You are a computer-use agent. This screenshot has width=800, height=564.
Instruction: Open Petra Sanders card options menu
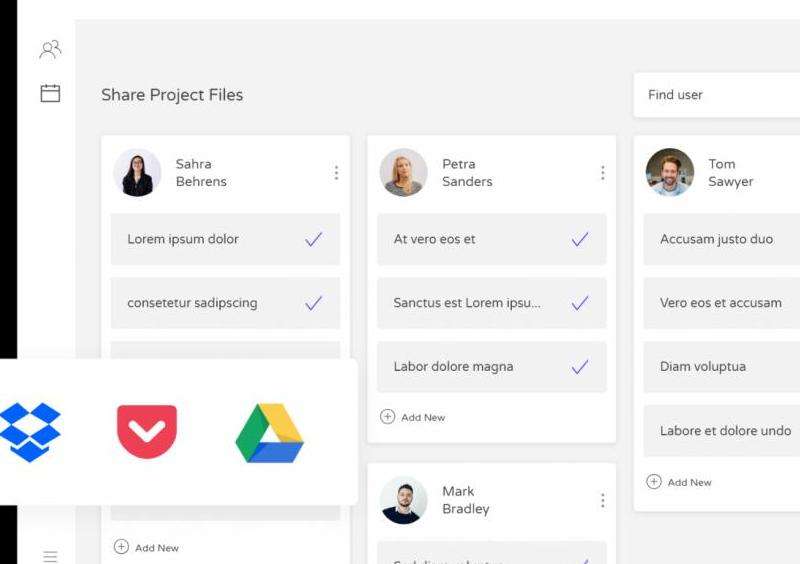(603, 173)
